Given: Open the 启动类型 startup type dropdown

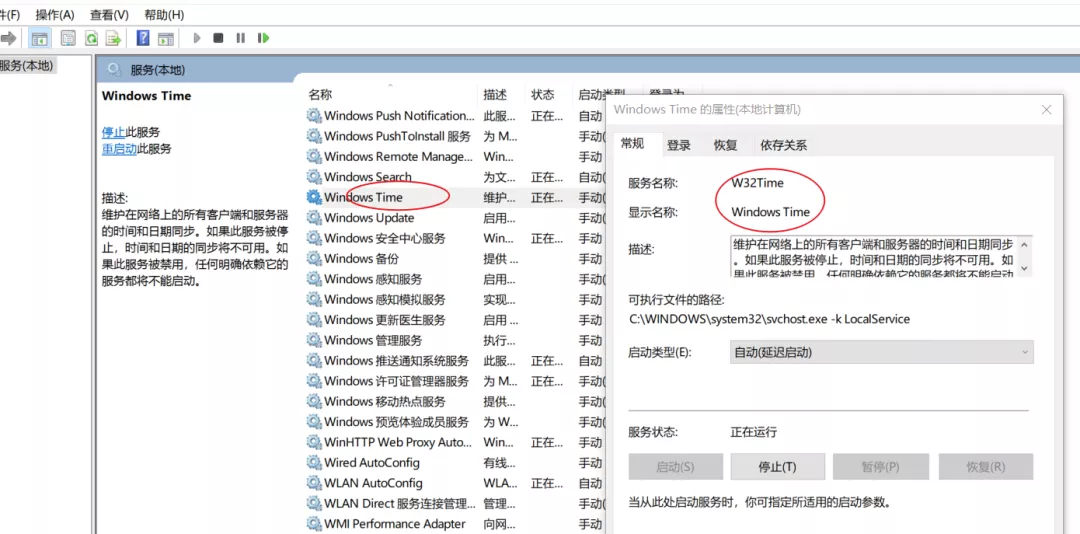Looking at the screenshot, I should point(882,352).
